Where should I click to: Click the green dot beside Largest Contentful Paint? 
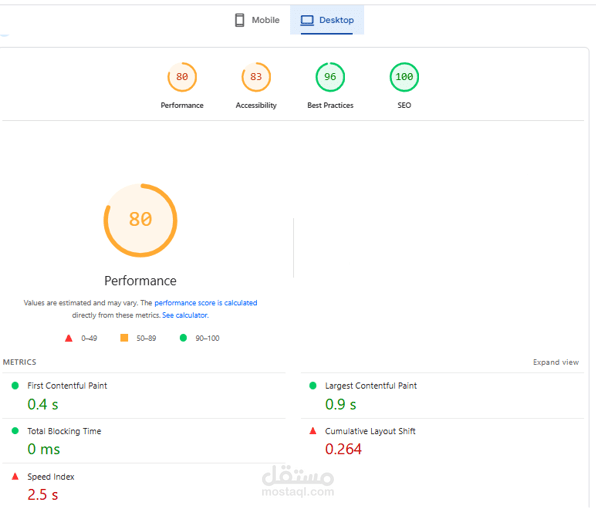313,386
